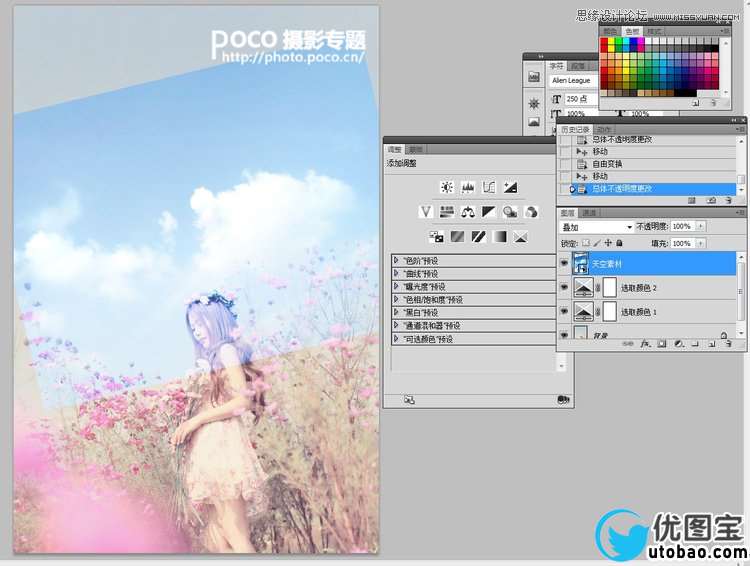Hide the 选取颜色 1 layer
Screen dimensions: 750x566
[x=564, y=311]
